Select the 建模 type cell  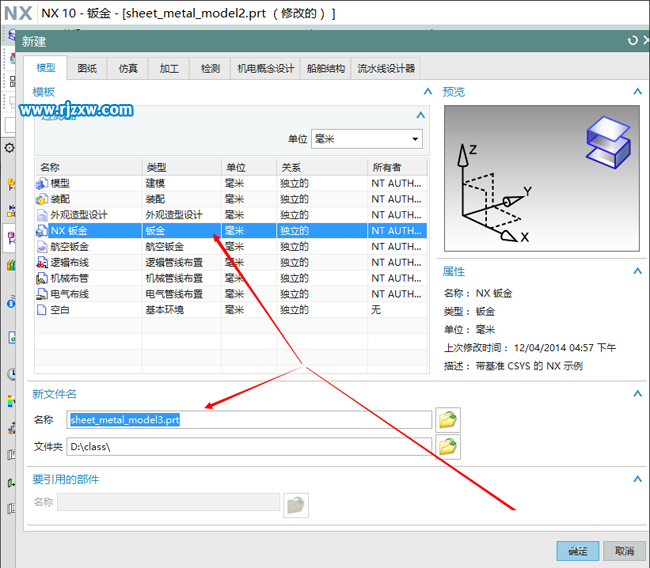click(x=182, y=183)
